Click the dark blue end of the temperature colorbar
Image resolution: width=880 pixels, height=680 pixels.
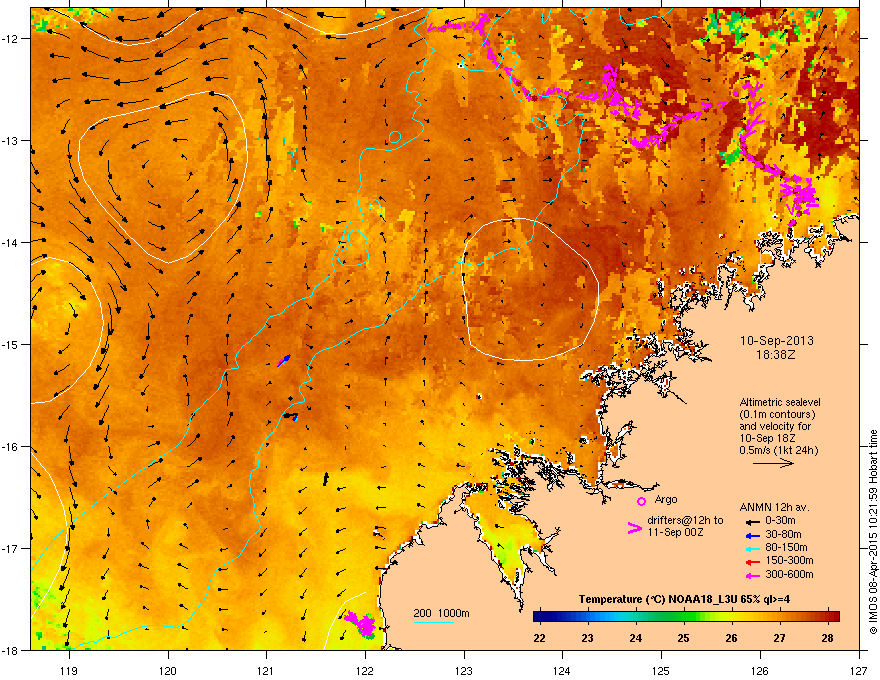tap(540, 617)
